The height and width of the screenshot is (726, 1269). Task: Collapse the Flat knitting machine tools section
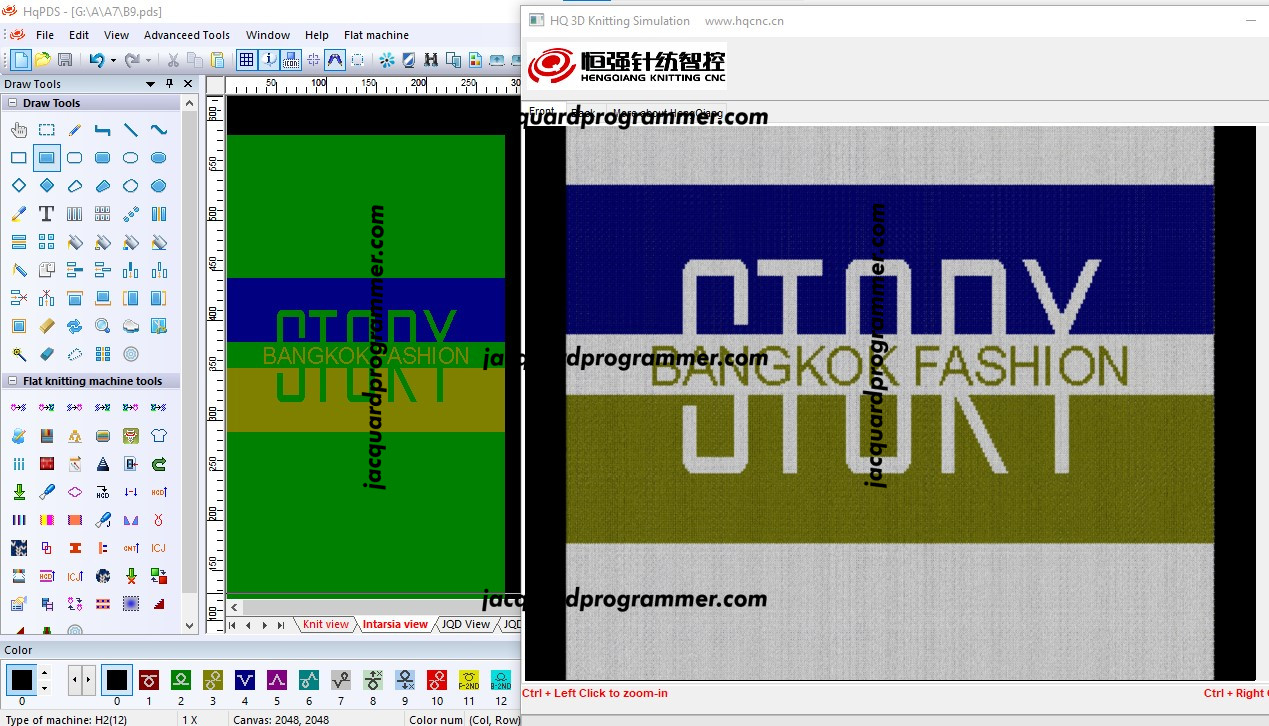click(x=12, y=381)
